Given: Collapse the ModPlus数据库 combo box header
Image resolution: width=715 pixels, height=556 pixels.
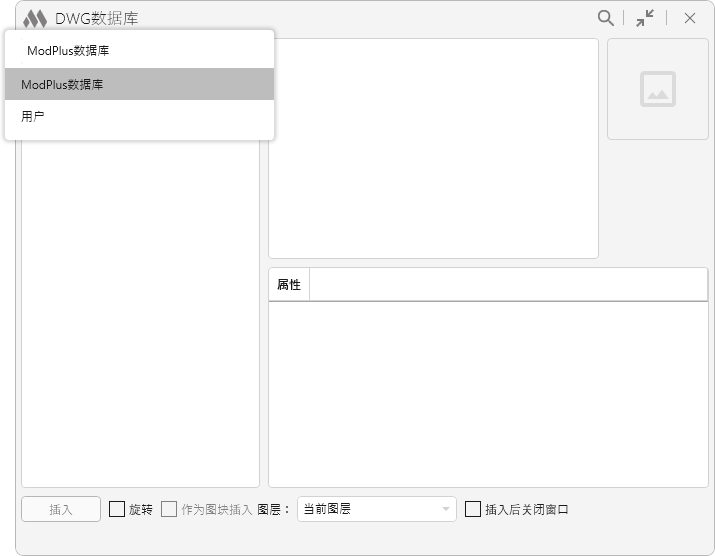Looking at the screenshot, I should pyautogui.click(x=140, y=50).
